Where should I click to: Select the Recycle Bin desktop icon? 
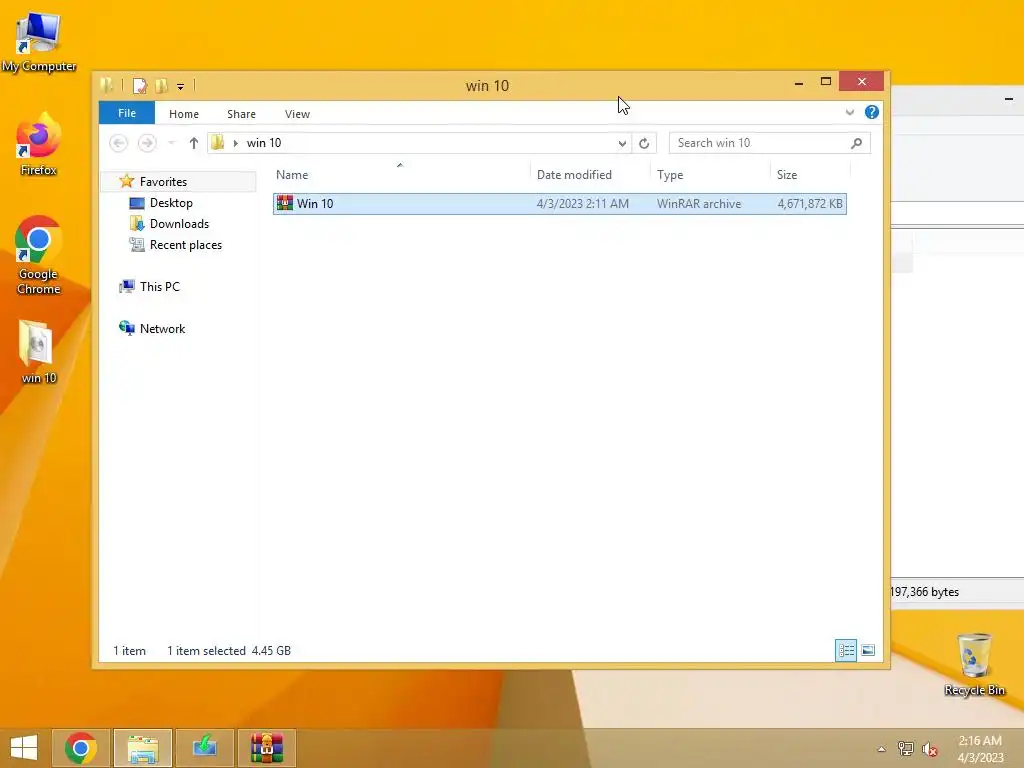pyautogui.click(x=974, y=665)
